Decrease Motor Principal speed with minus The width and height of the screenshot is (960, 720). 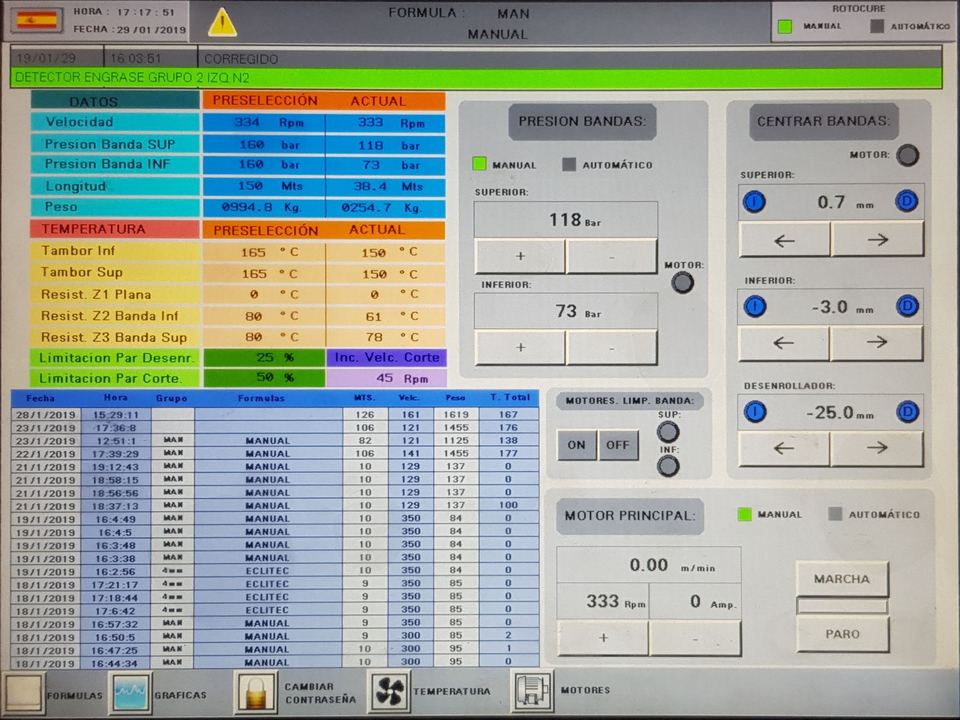[x=695, y=638]
